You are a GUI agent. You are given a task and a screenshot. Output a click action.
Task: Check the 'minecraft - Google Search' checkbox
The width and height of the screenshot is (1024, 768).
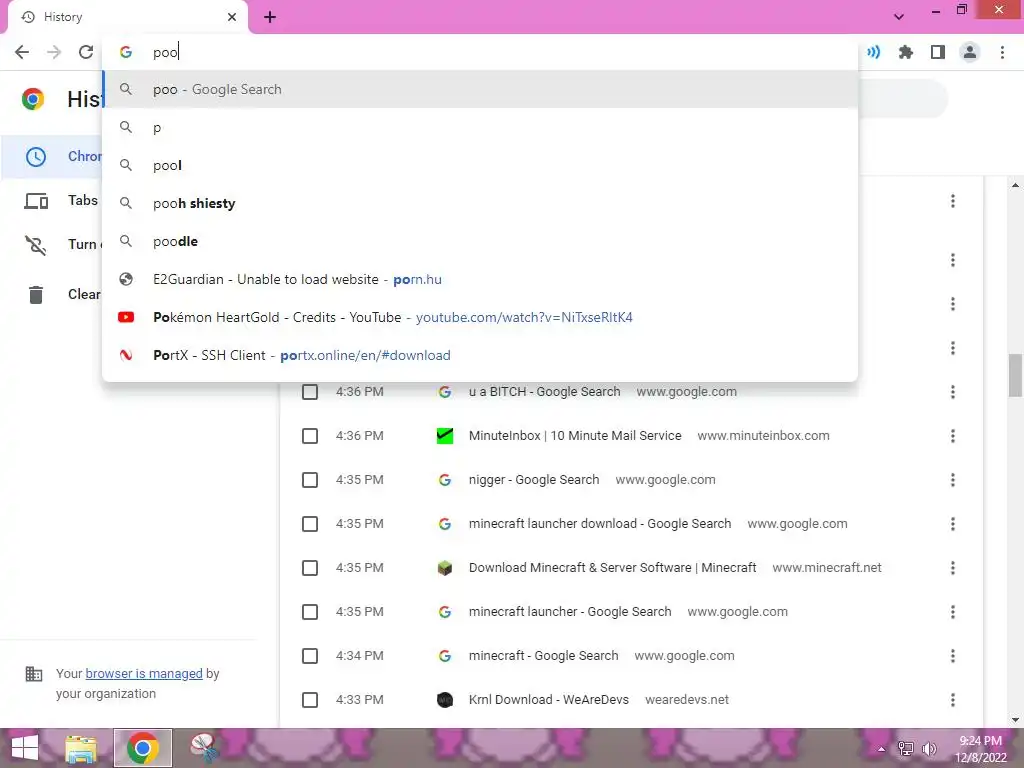click(310, 656)
